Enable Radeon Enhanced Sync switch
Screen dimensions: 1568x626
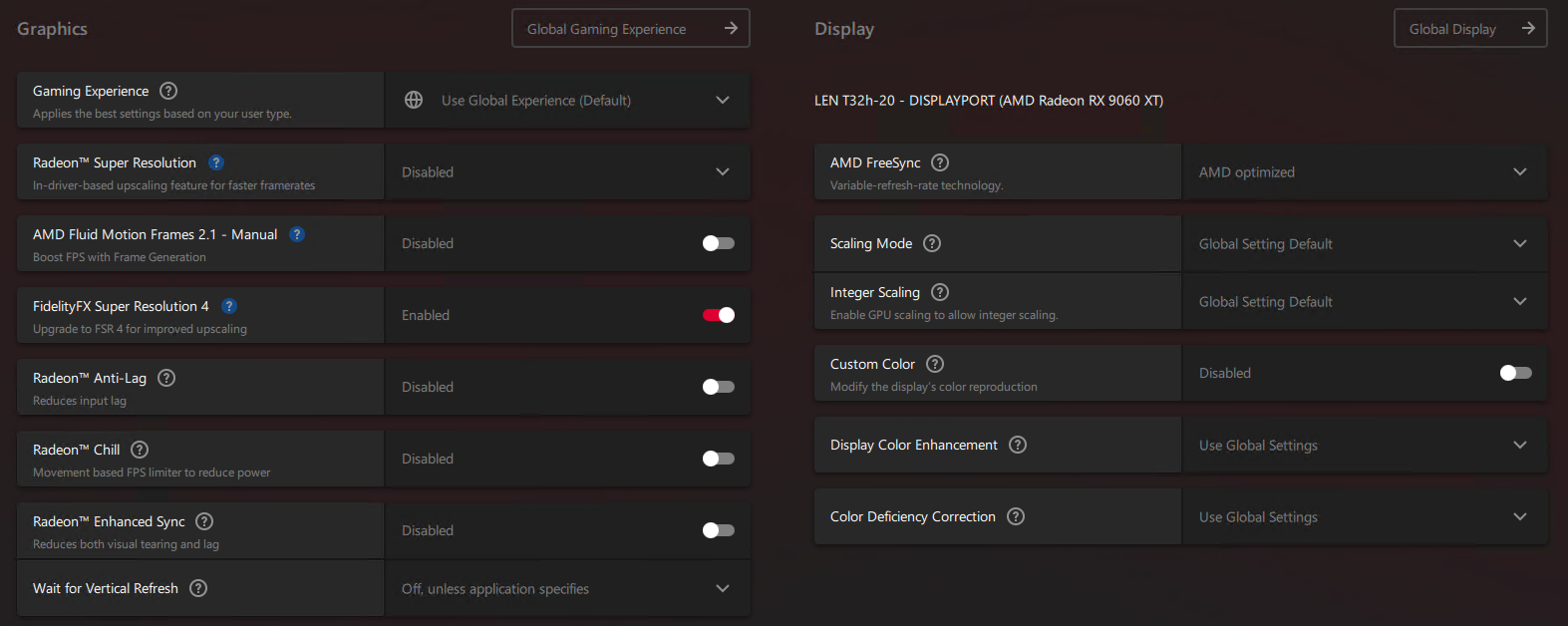tap(719, 530)
